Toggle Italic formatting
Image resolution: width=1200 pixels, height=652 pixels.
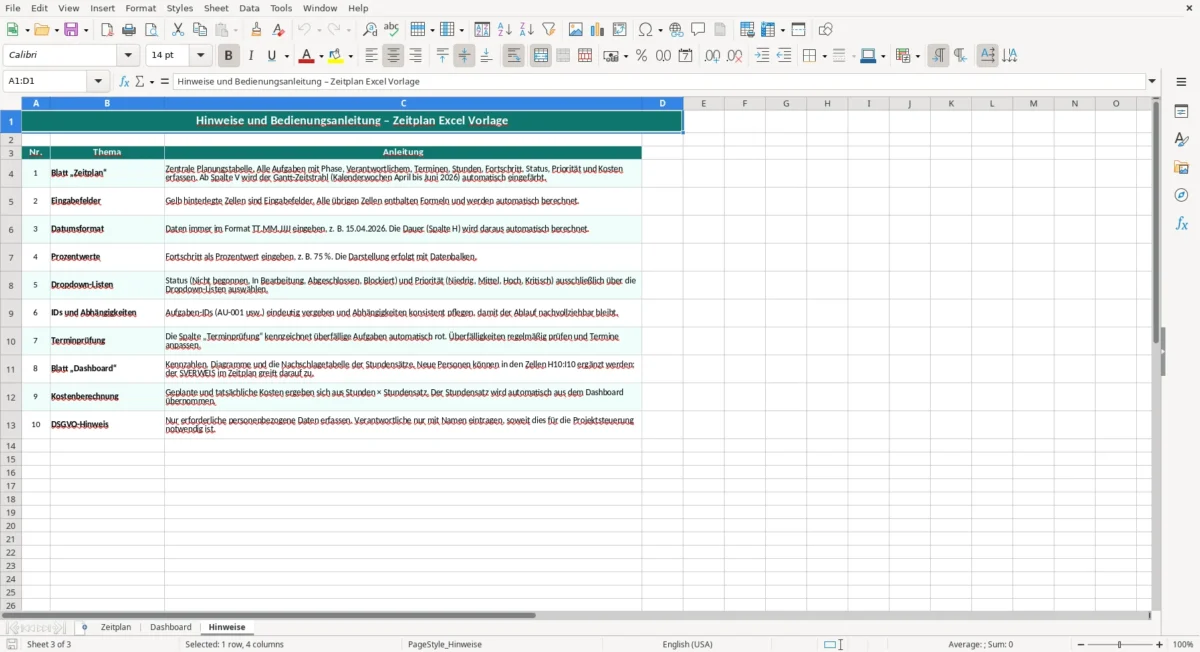[251, 56]
